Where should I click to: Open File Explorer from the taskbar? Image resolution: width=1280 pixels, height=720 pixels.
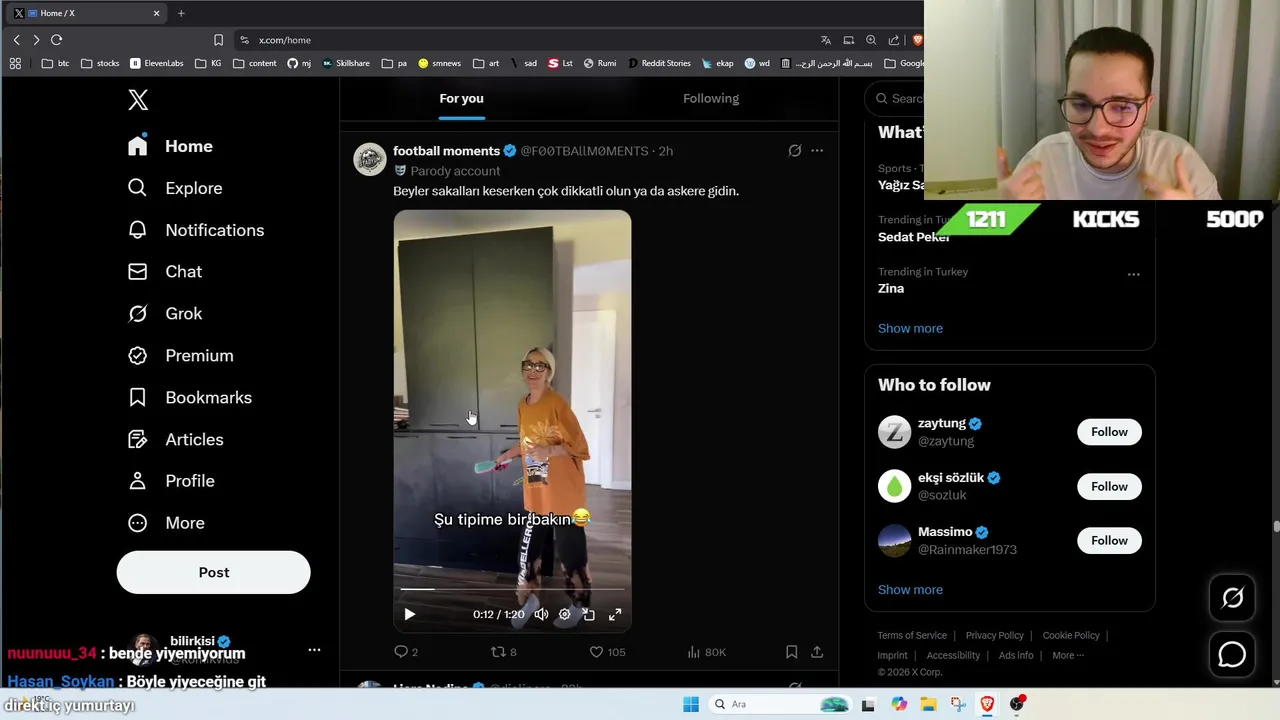tap(928, 704)
